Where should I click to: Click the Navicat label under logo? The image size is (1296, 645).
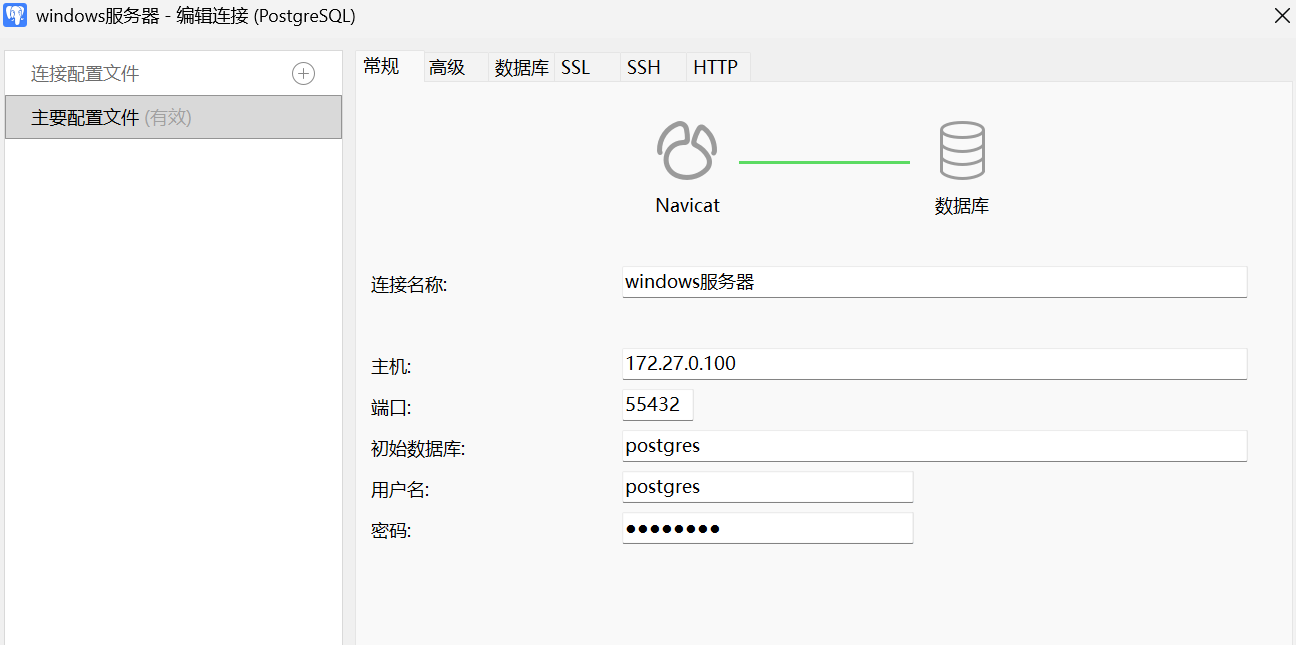coord(687,205)
